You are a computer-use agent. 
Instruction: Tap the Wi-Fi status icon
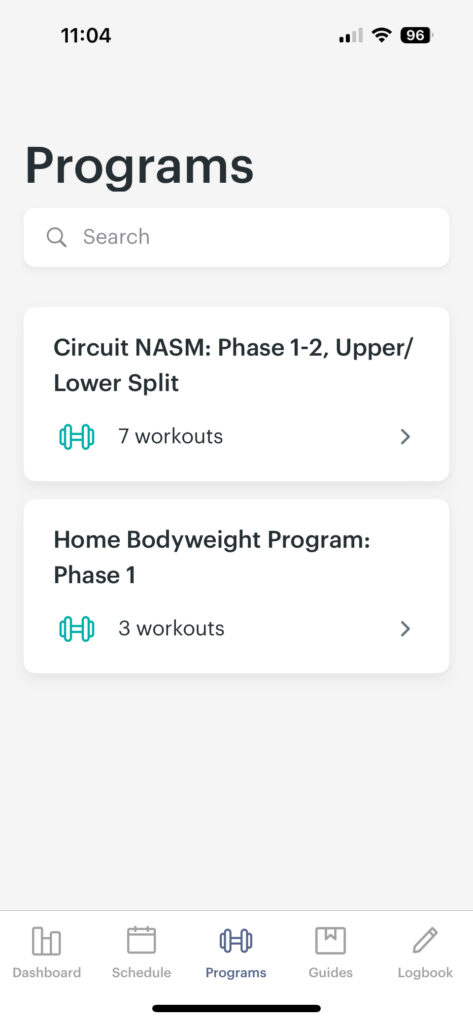(380, 35)
